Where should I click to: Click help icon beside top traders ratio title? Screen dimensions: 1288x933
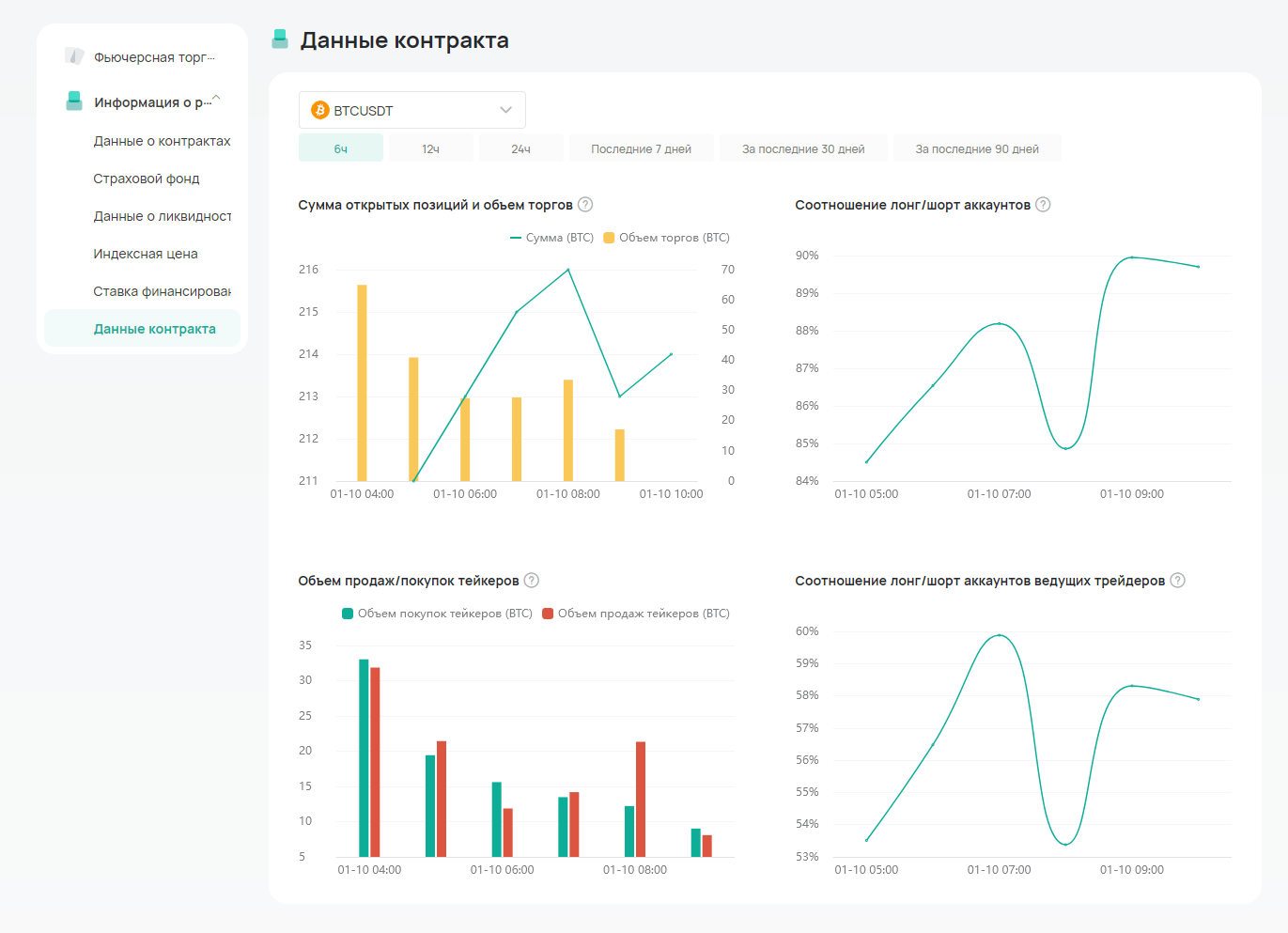click(1178, 581)
